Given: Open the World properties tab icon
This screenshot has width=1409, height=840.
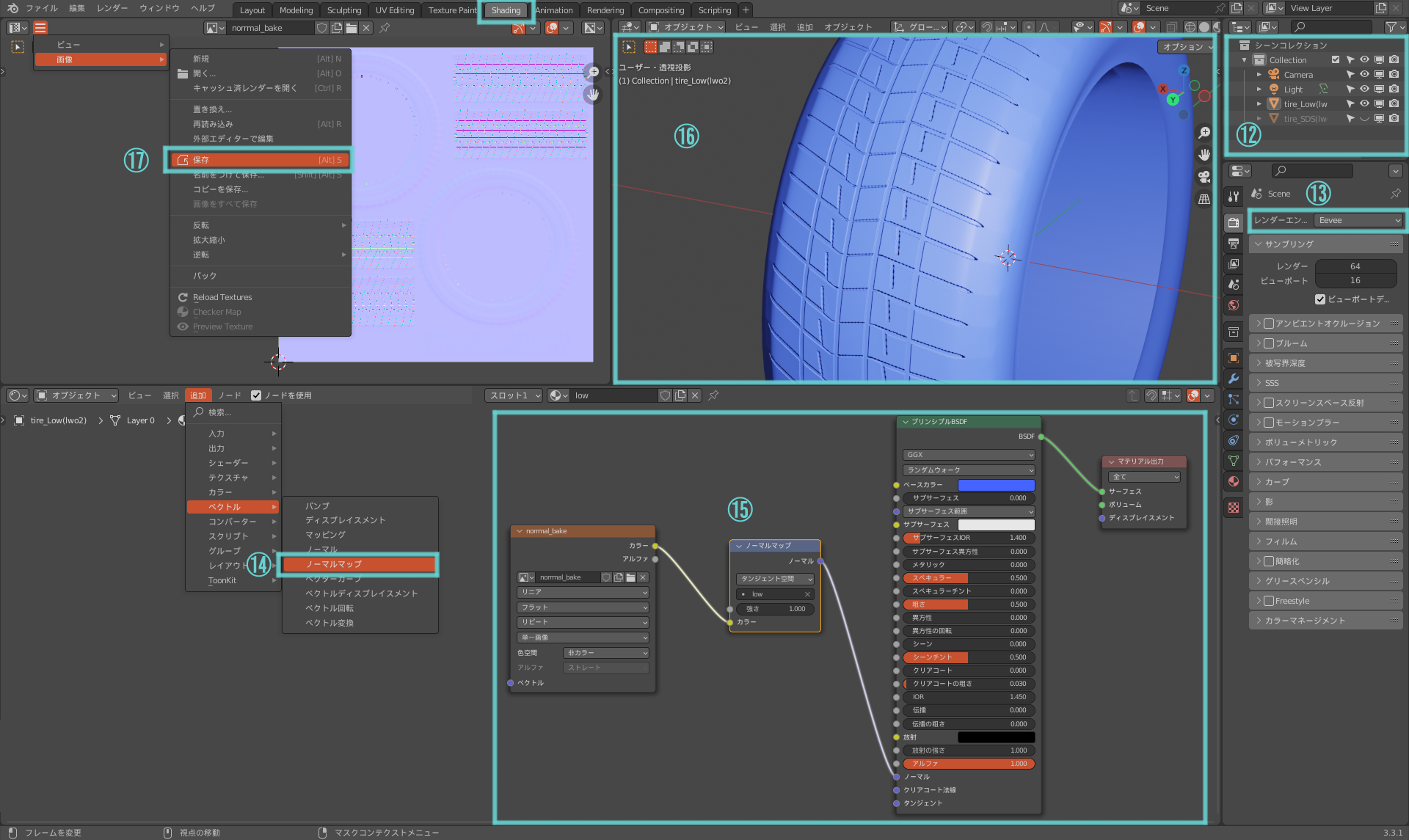Looking at the screenshot, I should (1234, 305).
